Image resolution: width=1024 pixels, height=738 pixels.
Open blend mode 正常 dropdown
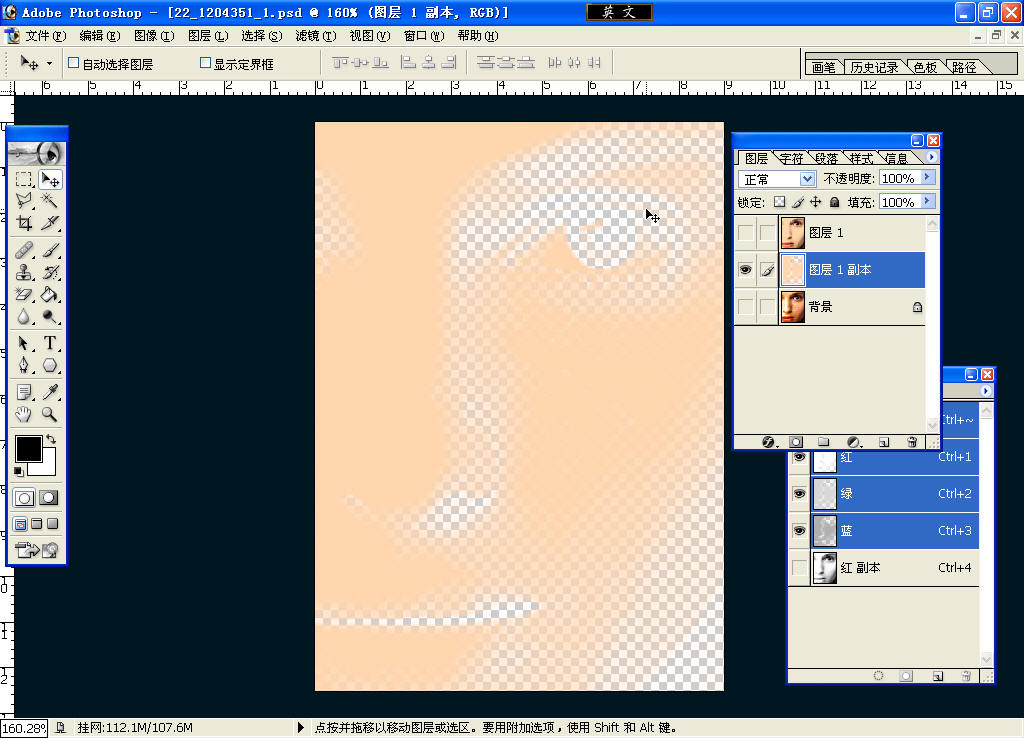point(807,179)
